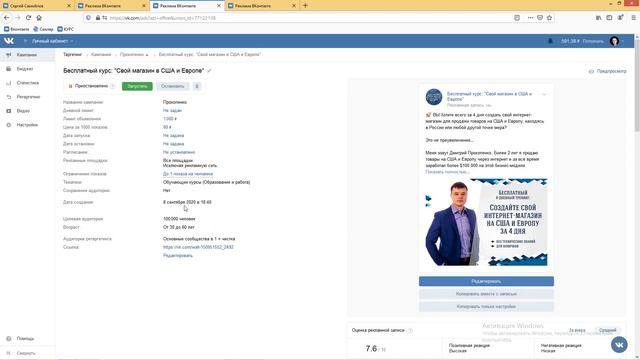
Task: Set the stop date value Не задана under Дата остановки
Action: [x=173, y=144]
